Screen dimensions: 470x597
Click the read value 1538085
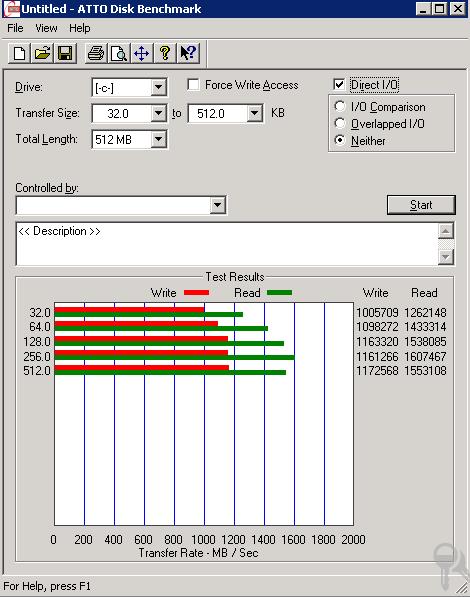[x=425, y=342]
